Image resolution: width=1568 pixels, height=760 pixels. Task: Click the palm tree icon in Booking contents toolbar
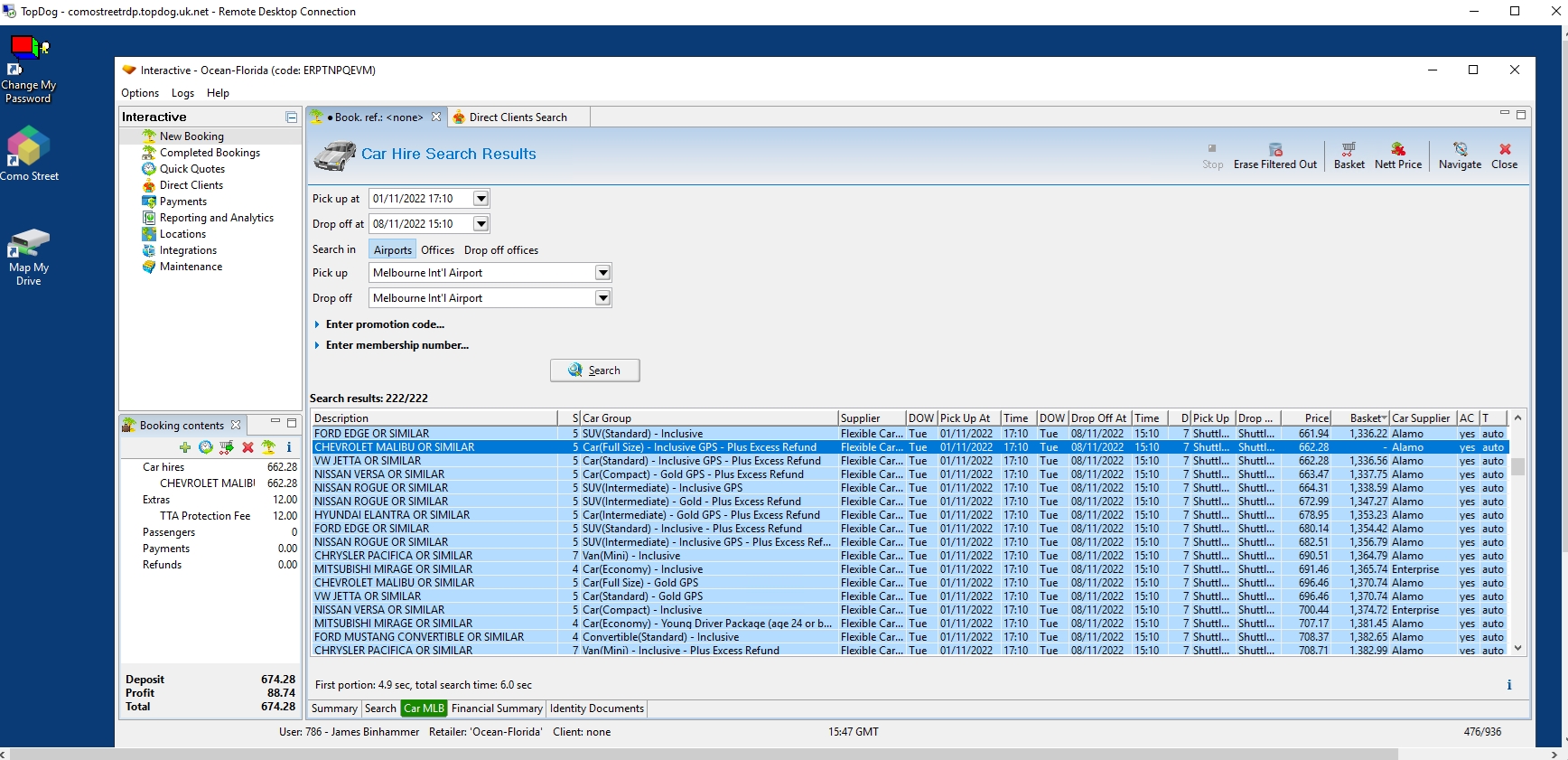pyautogui.click(x=268, y=447)
